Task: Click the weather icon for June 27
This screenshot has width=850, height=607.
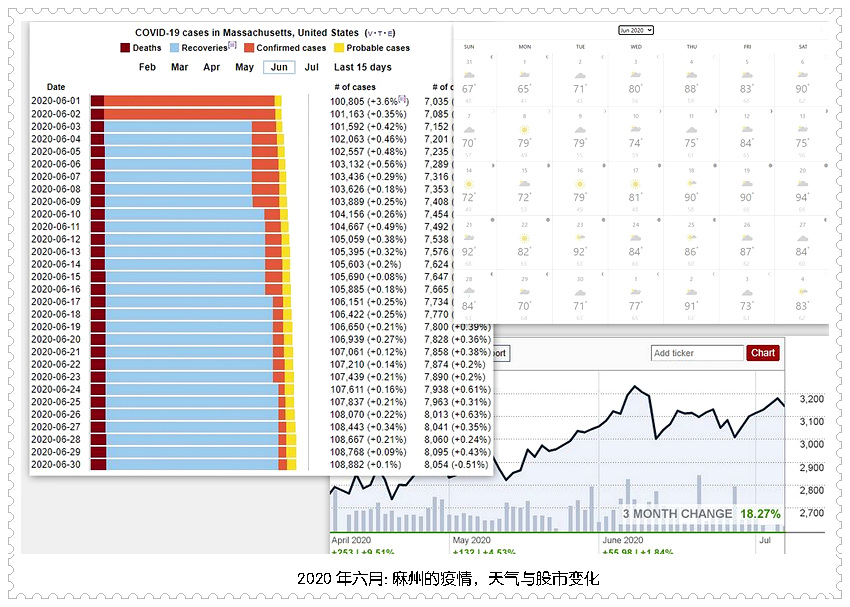Action: (x=803, y=238)
